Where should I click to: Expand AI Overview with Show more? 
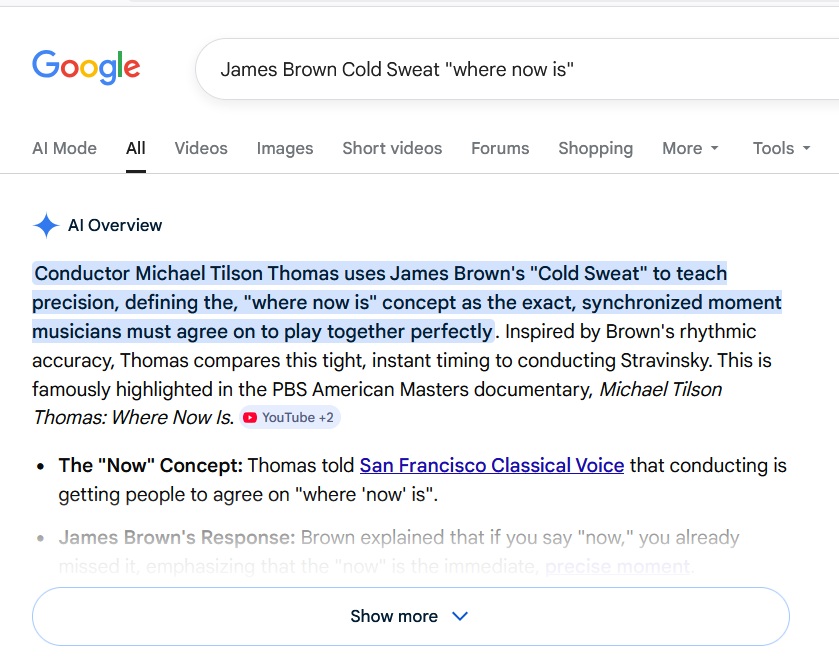coord(410,616)
